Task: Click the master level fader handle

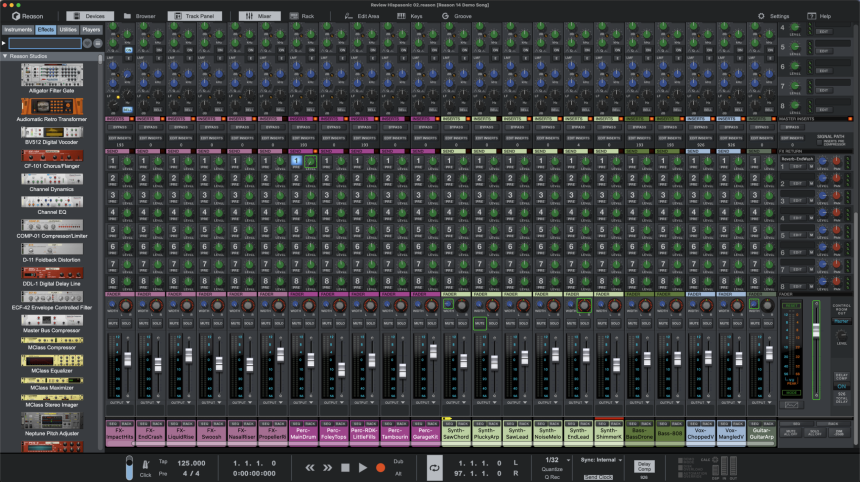Action: 816,330
